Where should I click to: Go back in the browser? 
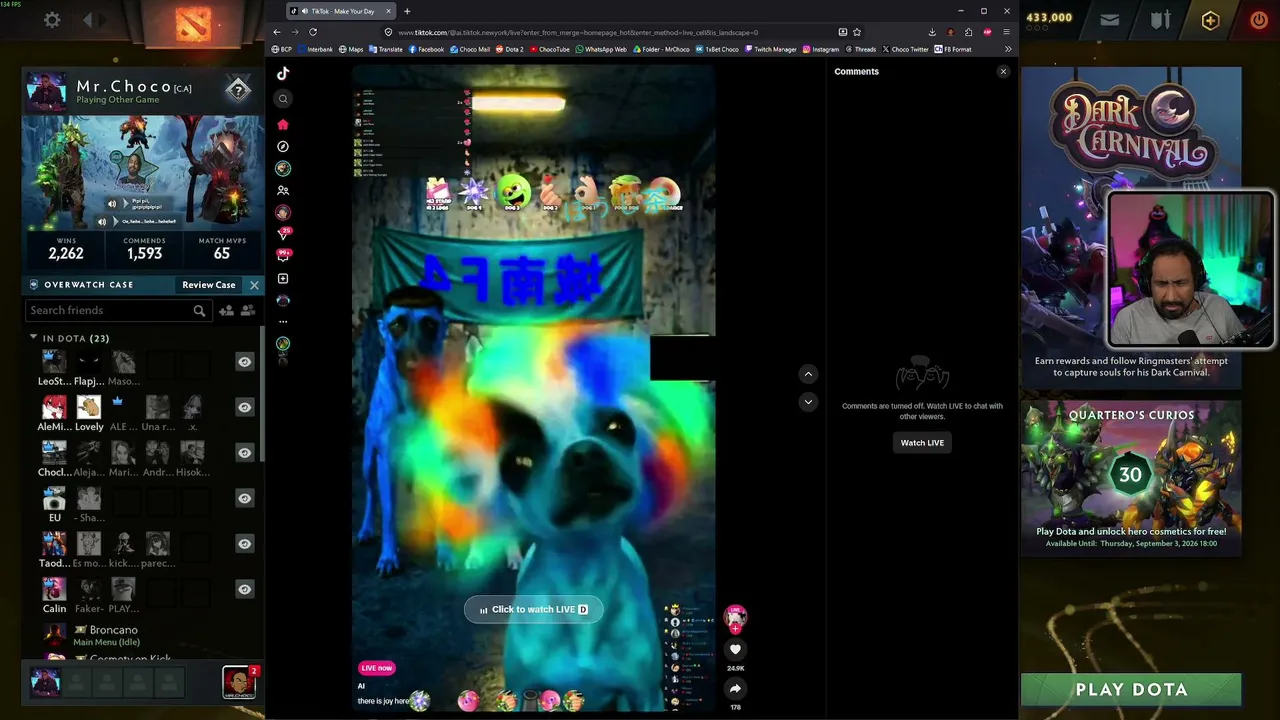[x=277, y=32]
